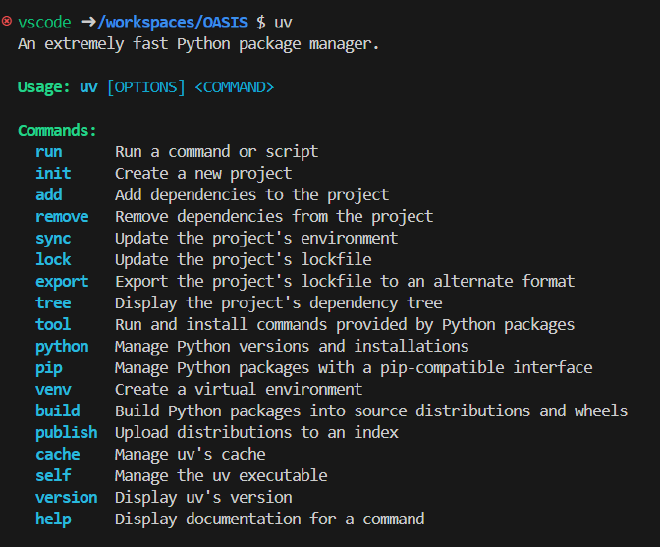Click the typed 'uv' command after the prompt

tap(283, 23)
